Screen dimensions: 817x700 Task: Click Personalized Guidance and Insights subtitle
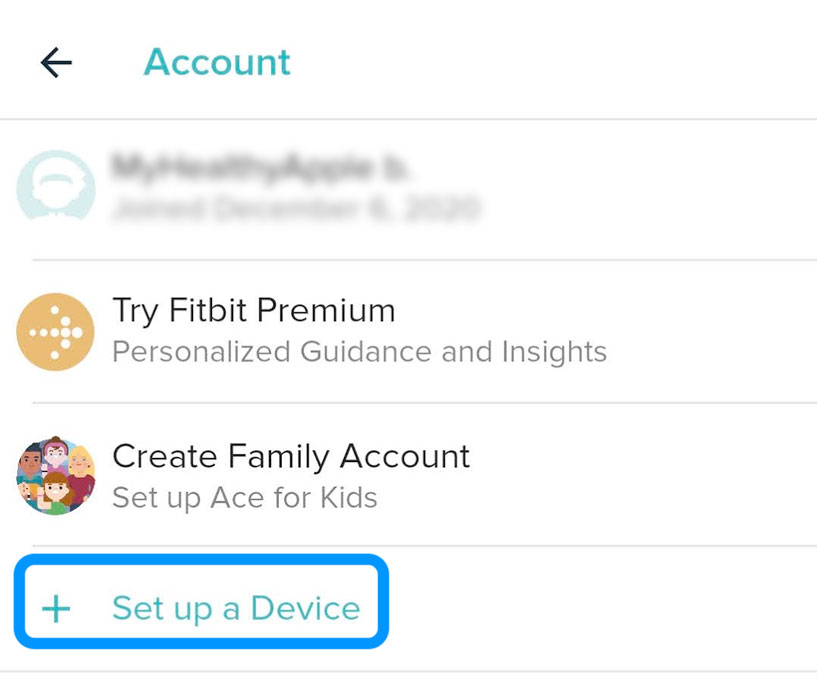(x=359, y=352)
